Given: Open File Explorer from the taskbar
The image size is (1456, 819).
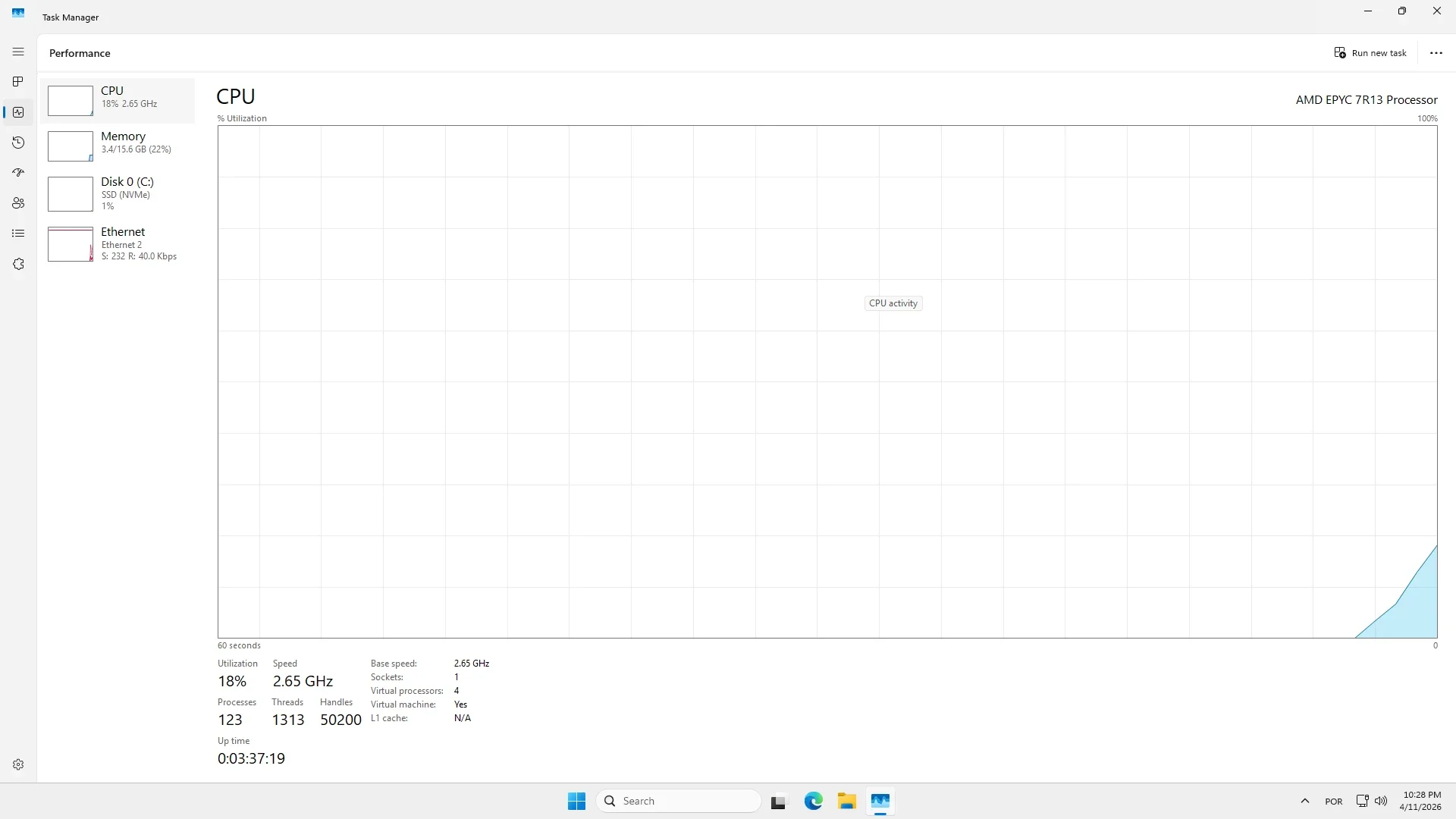Looking at the screenshot, I should pyautogui.click(x=847, y=801).
